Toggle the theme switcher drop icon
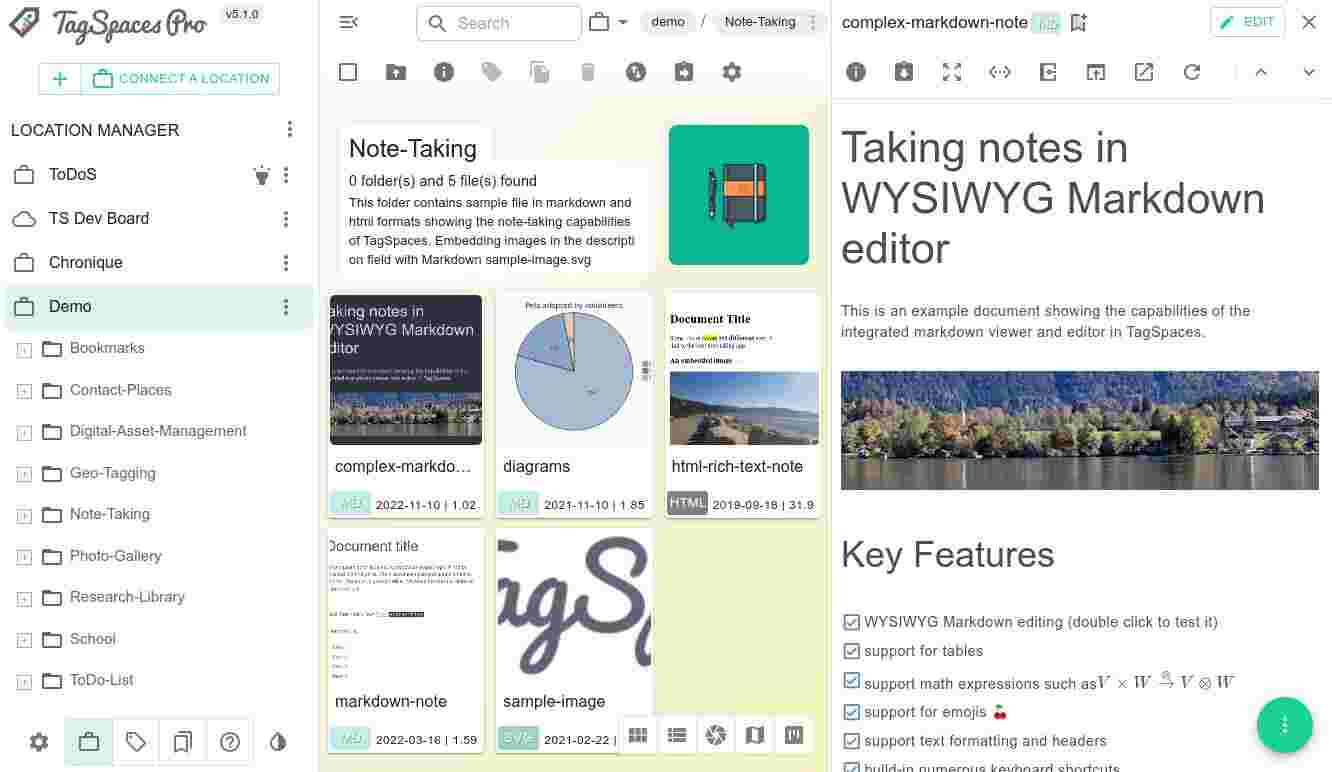1332x772 pixels. (278, 742)
